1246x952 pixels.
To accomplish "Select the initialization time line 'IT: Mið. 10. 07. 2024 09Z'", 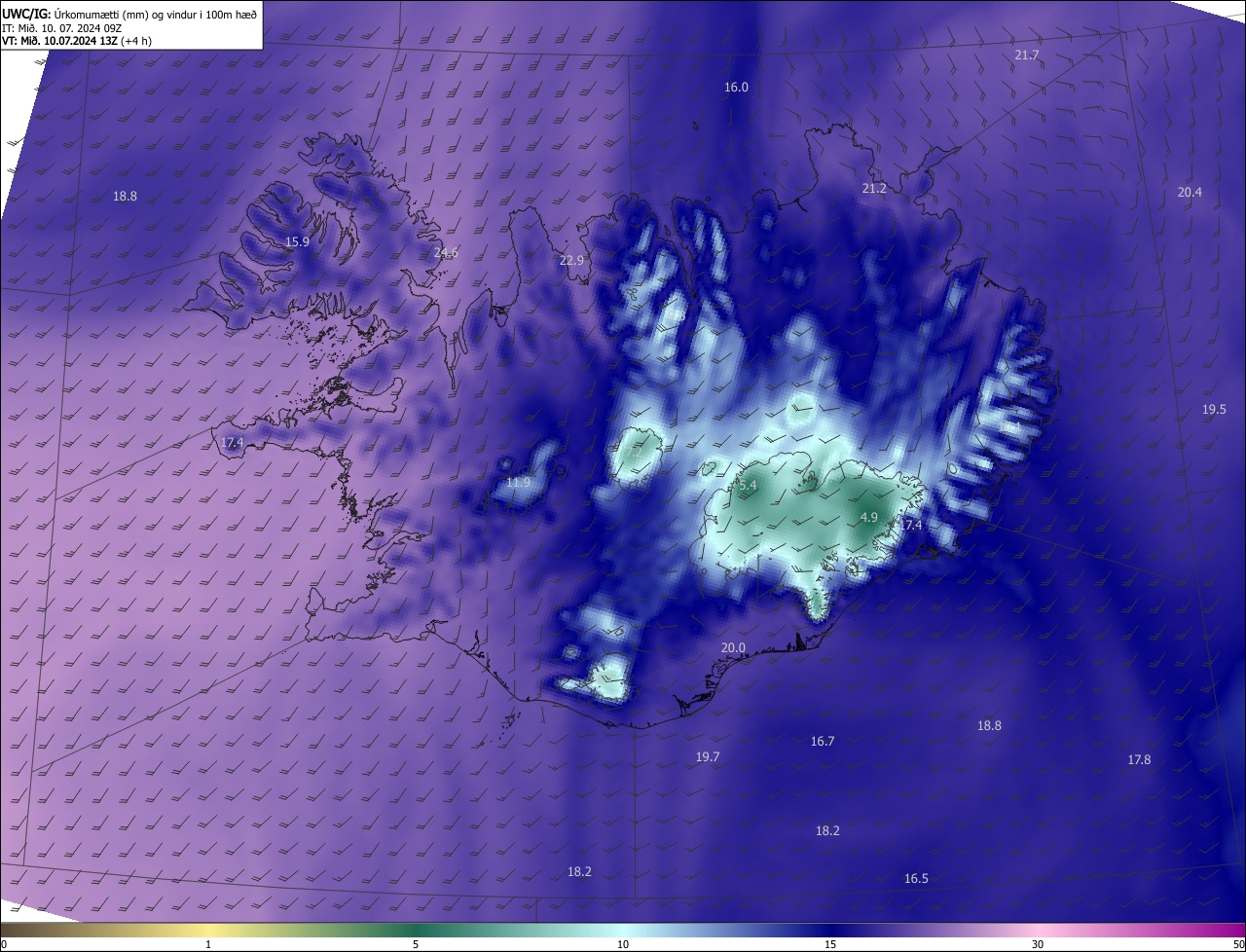I will click(x=61, y=27).
